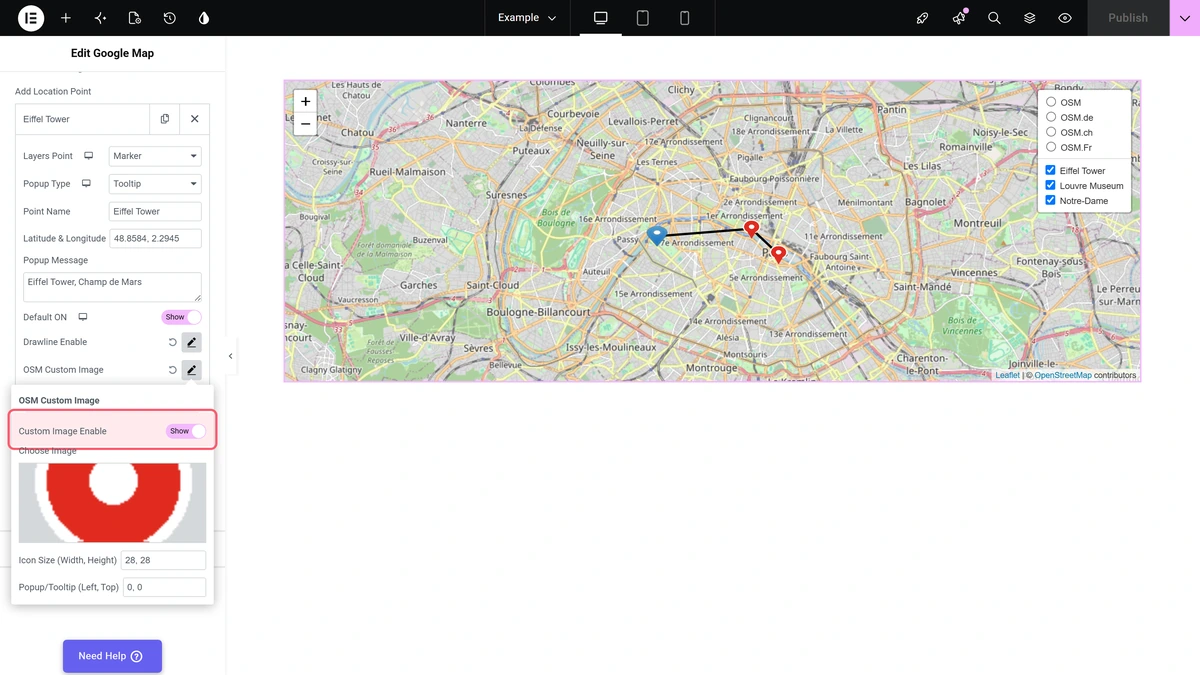
Task: Switch to tablet view
Action: point(643,18)
